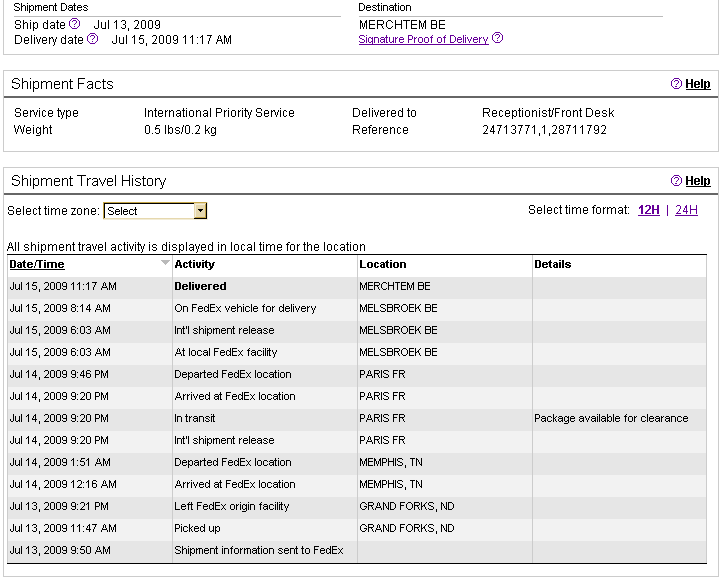Screen dimensions: 726x582
Task: Switch time format to 12H
Action: pos(649,210)
